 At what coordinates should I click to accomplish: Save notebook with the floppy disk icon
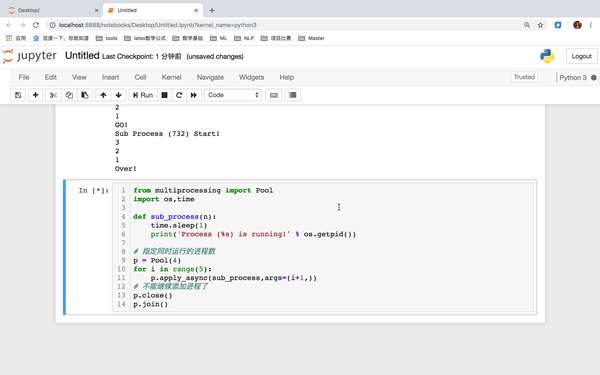pos(18,95)
